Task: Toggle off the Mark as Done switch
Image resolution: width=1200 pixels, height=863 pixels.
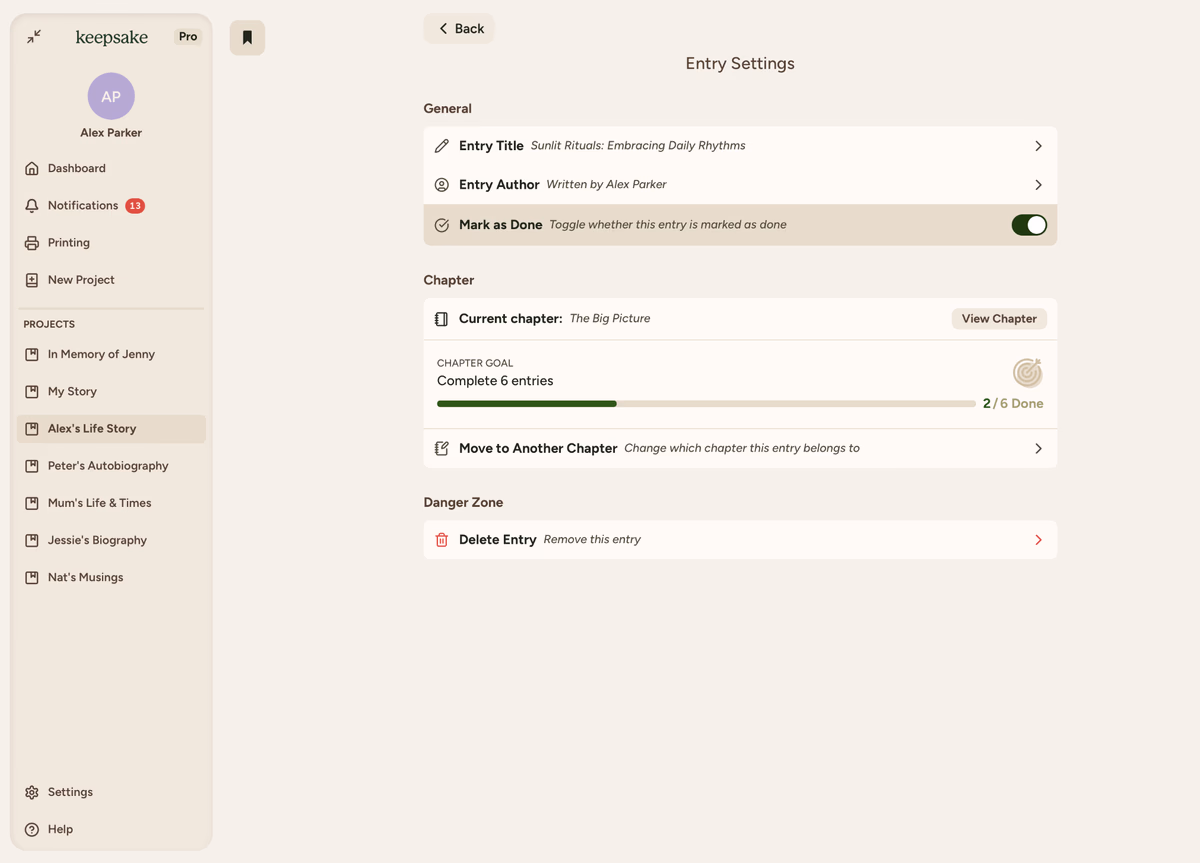Action: coord(1028,225)
